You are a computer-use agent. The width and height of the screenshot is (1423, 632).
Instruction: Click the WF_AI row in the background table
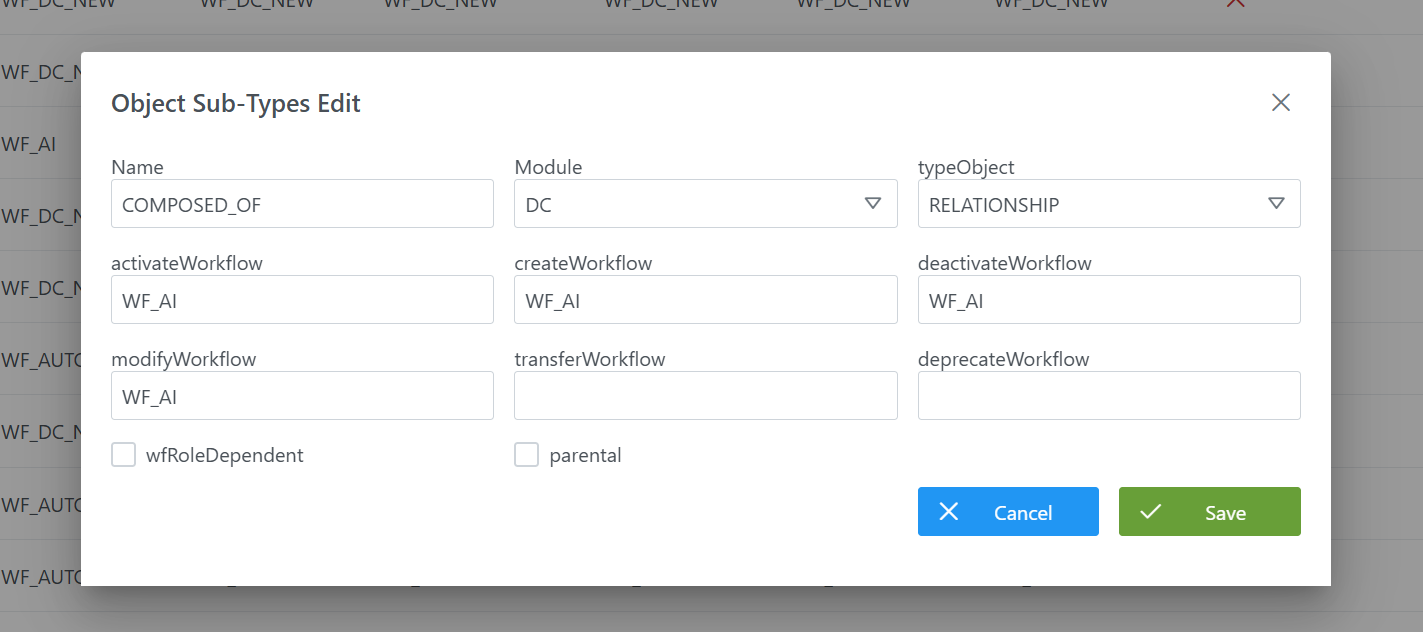(x=30, y=144)
